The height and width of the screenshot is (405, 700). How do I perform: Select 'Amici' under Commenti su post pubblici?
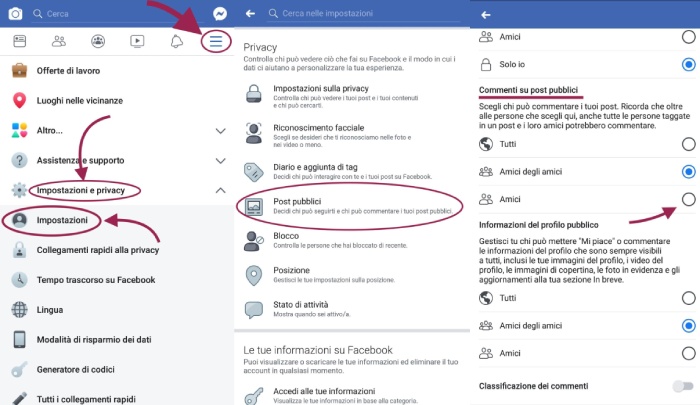coord(688,199)
